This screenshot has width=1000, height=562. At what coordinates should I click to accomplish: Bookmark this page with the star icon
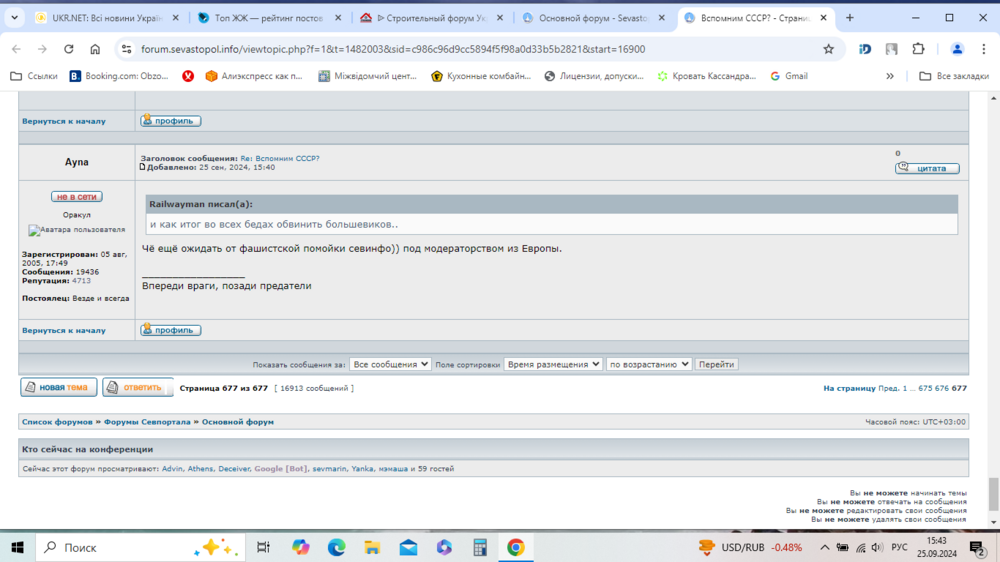[x=828, y=49]
